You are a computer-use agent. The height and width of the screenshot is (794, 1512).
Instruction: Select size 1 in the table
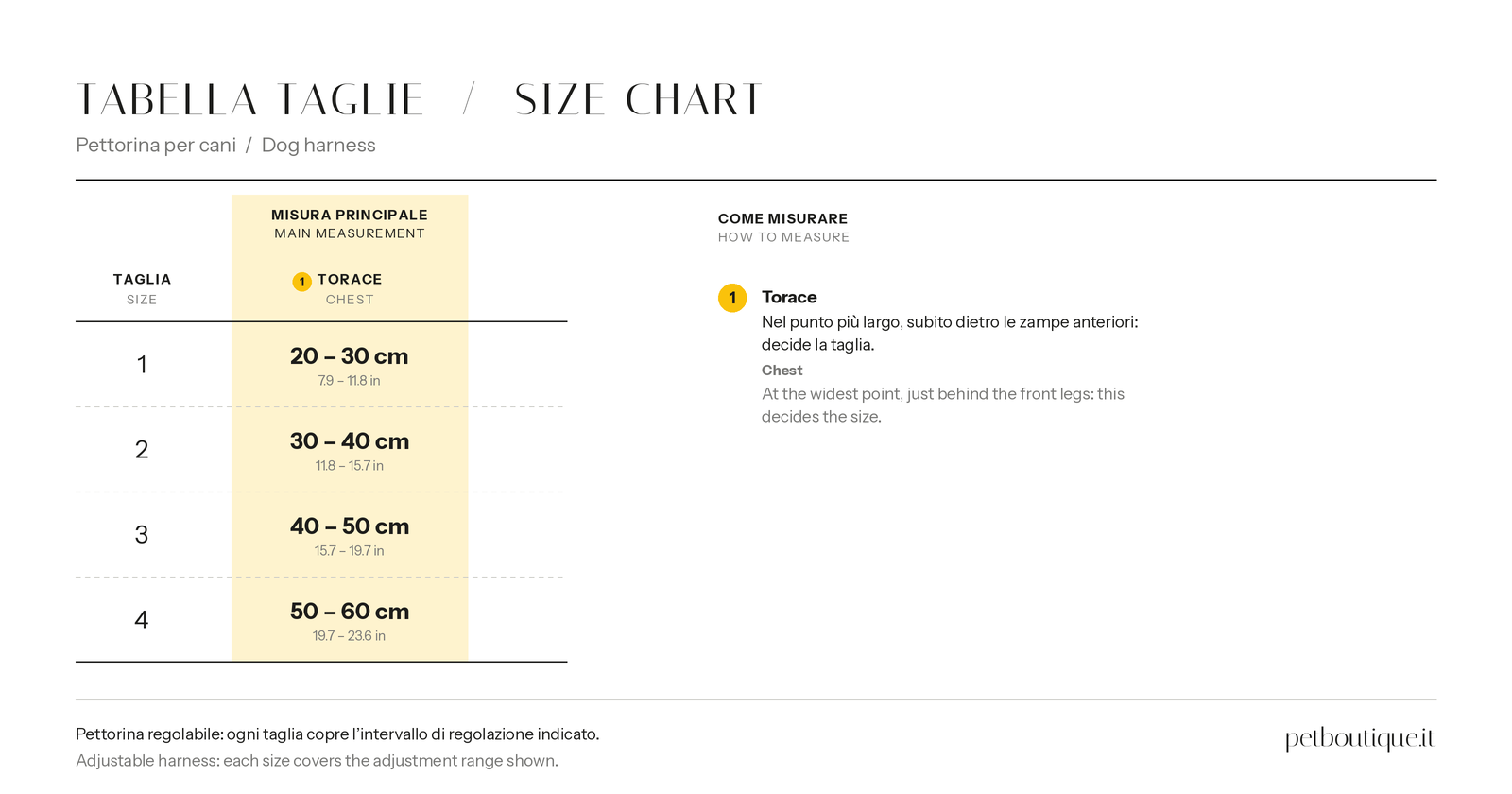(142, 365)
